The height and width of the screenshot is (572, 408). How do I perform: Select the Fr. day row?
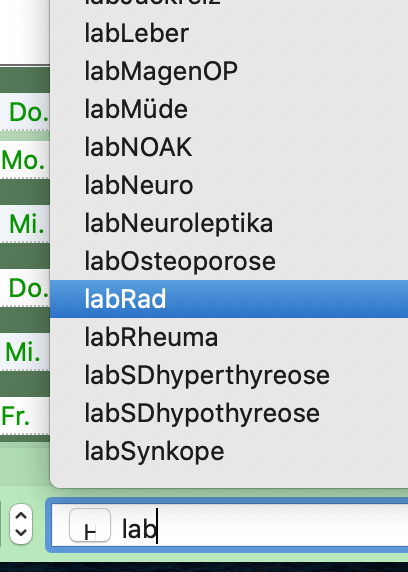[25, 416]
